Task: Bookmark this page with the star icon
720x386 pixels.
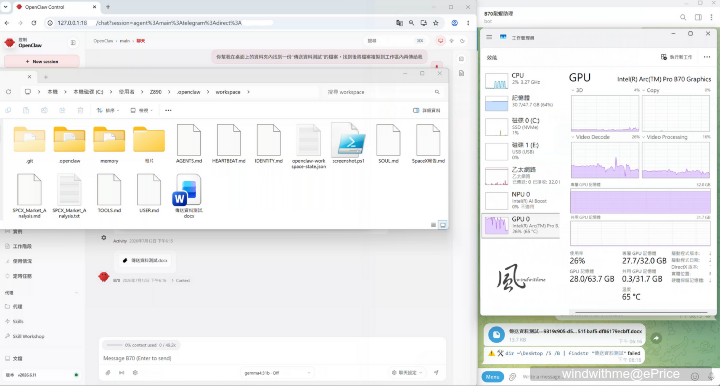Action: [x=436, y=22]
